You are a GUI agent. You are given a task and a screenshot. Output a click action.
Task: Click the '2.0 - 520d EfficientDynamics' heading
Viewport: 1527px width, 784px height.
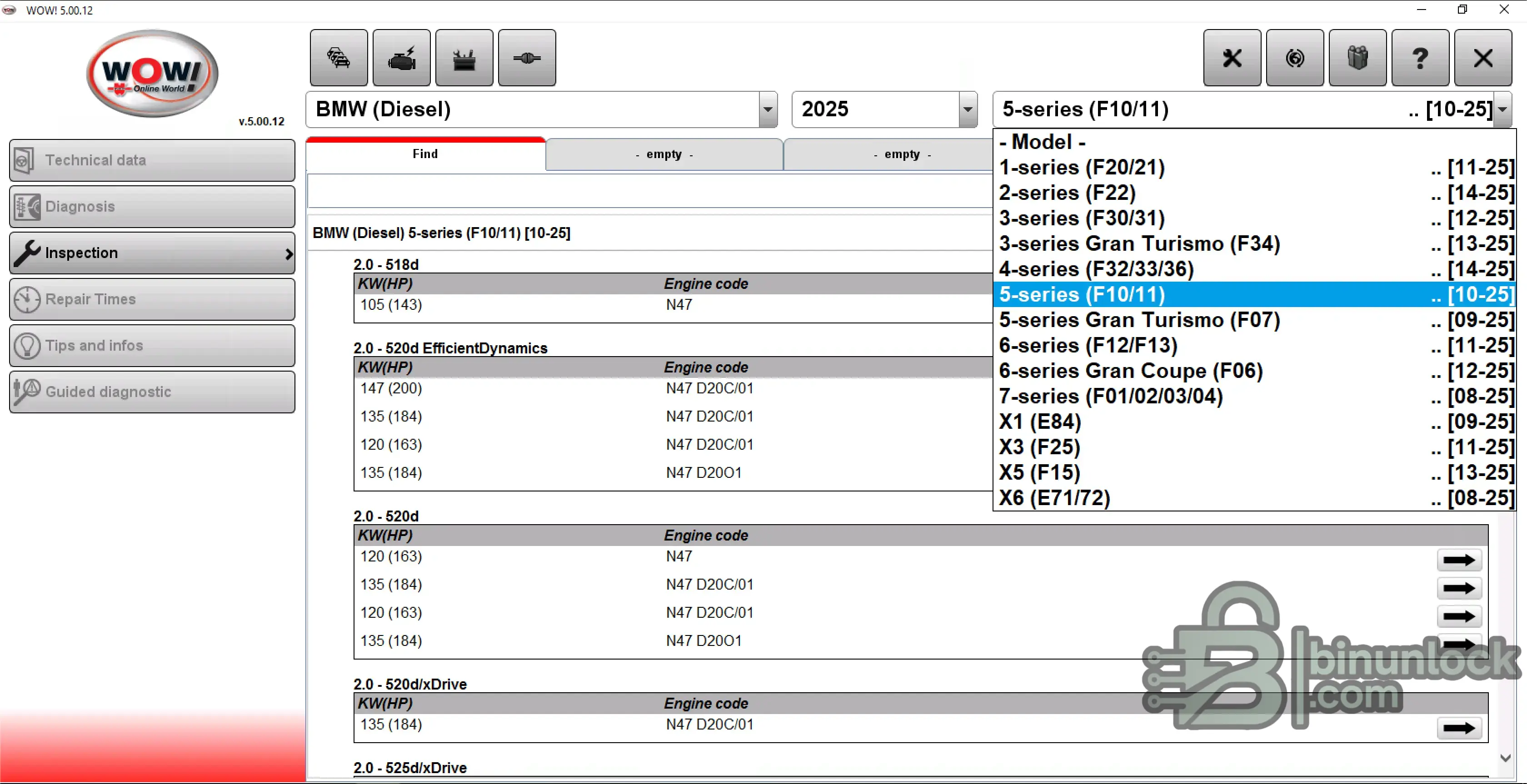(x=450, y=348)
